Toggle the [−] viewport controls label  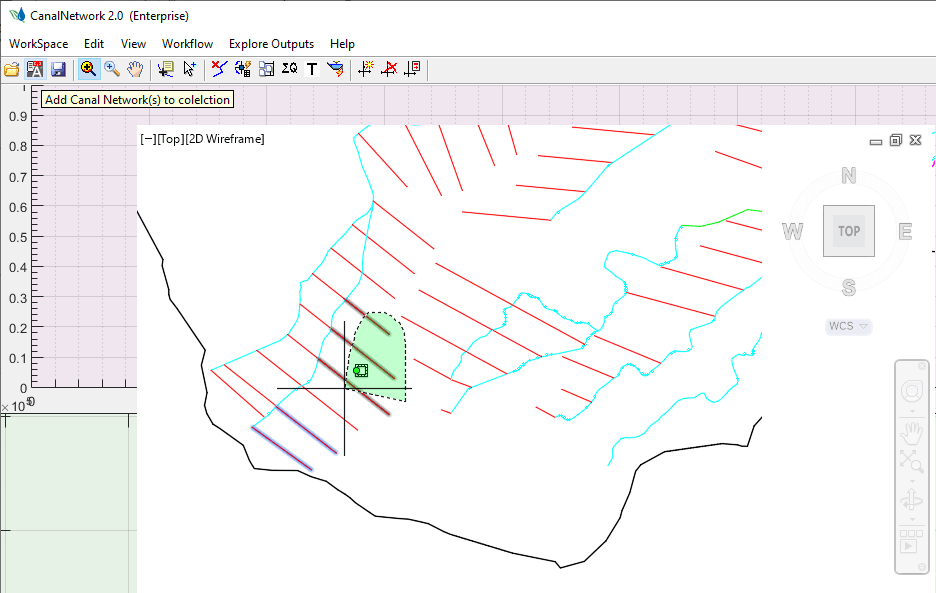pyautogui.click(x=148, y=139)
